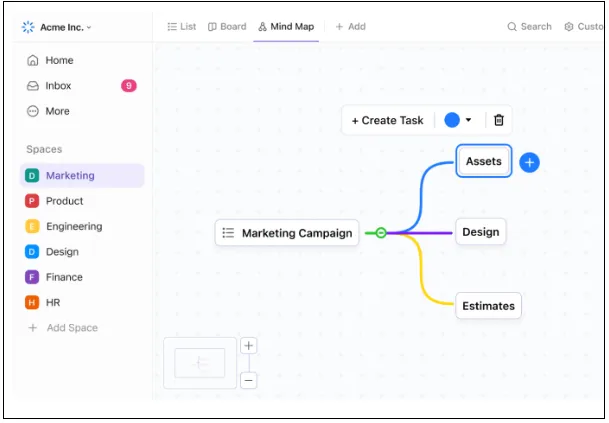
Task: Click the plus icon beside Add Space
Action: pos(33,328)
